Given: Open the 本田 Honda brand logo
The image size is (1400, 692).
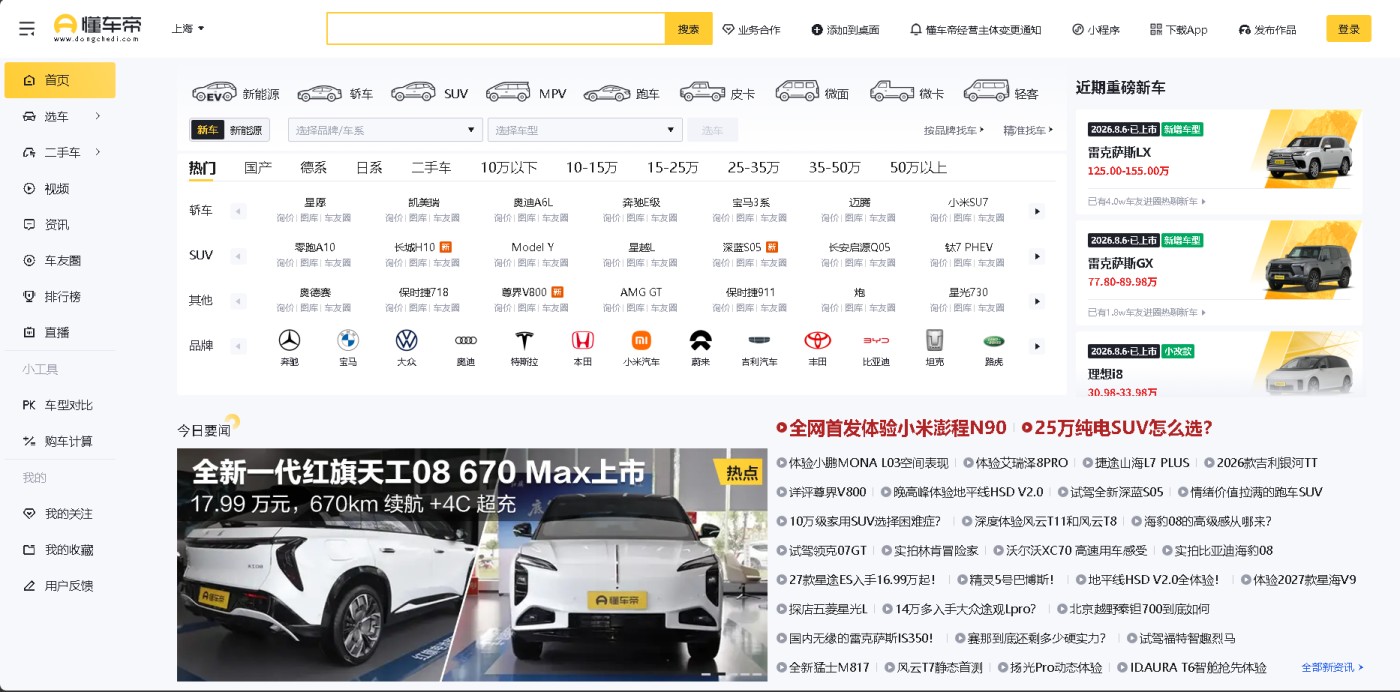Looking at the screenshot, I should [x=583, y=340].
